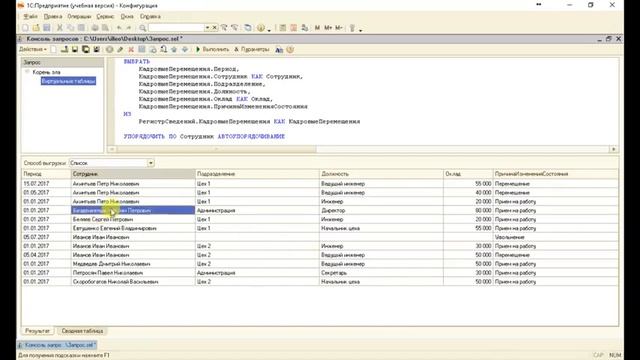Click the Параметры button
This screenshot has height=360, width=640.
252,49
